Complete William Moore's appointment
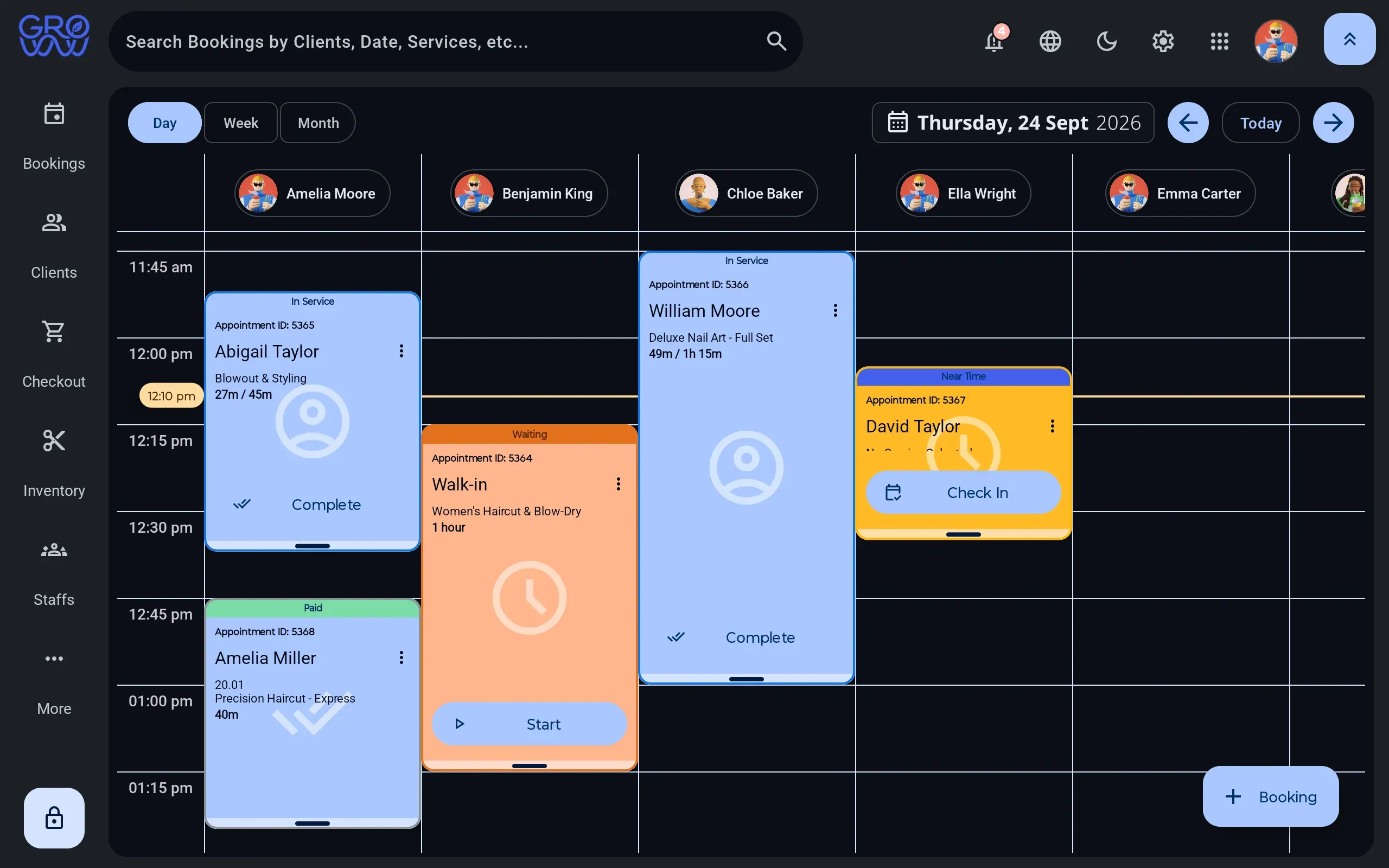The image size is (1389, 868). 746,637
